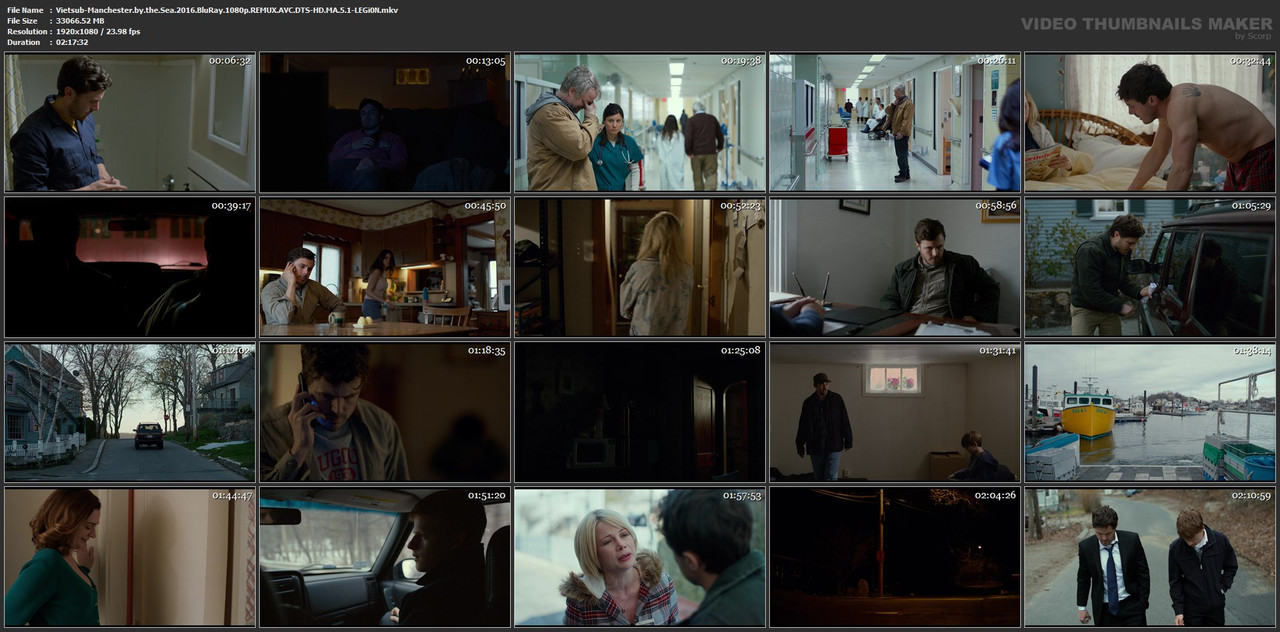Select the thumbnail stamped 00:06:32
The height and width of the screenshot is (632, 1280).
(130, 122)
